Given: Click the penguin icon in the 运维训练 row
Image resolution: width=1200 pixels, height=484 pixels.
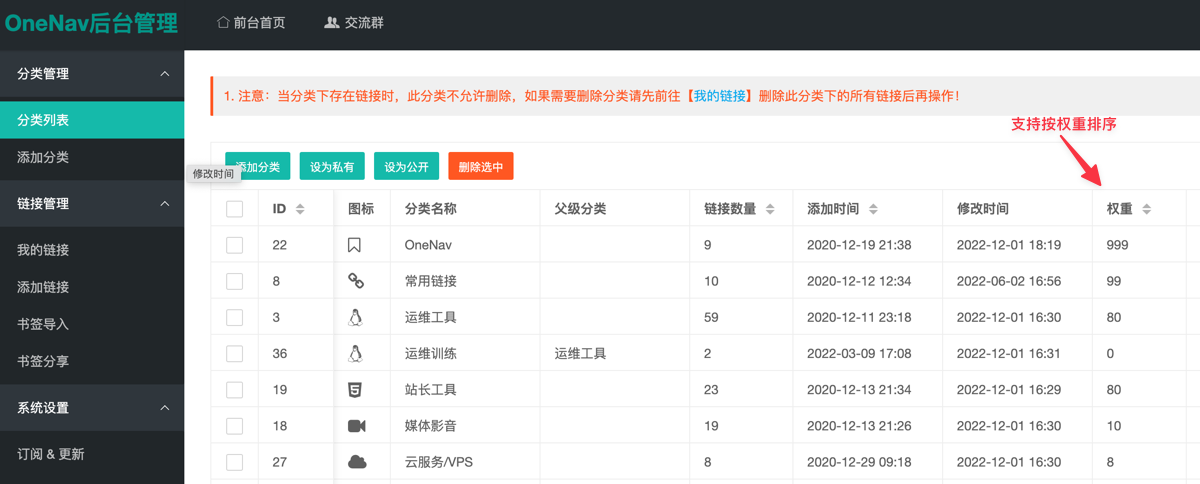Looking at the screenshot, I should (x=355, y=353).
